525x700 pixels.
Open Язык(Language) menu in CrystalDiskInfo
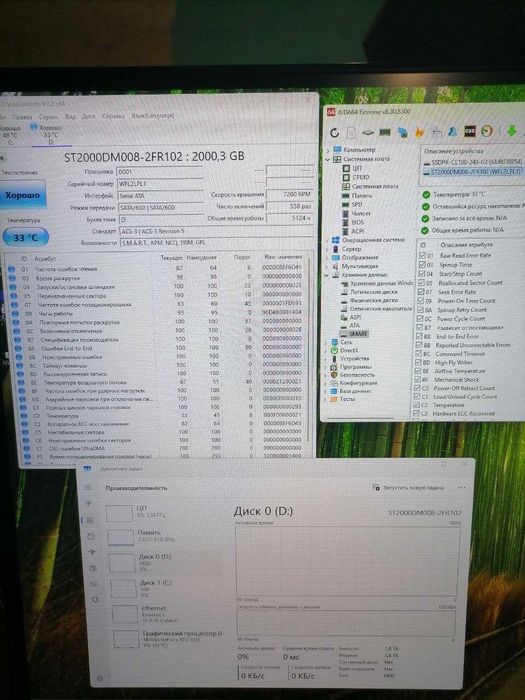pos(153,115)
